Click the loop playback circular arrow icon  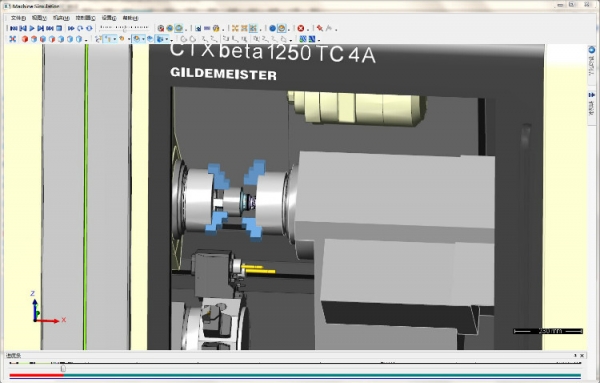[x=80, y=28]
